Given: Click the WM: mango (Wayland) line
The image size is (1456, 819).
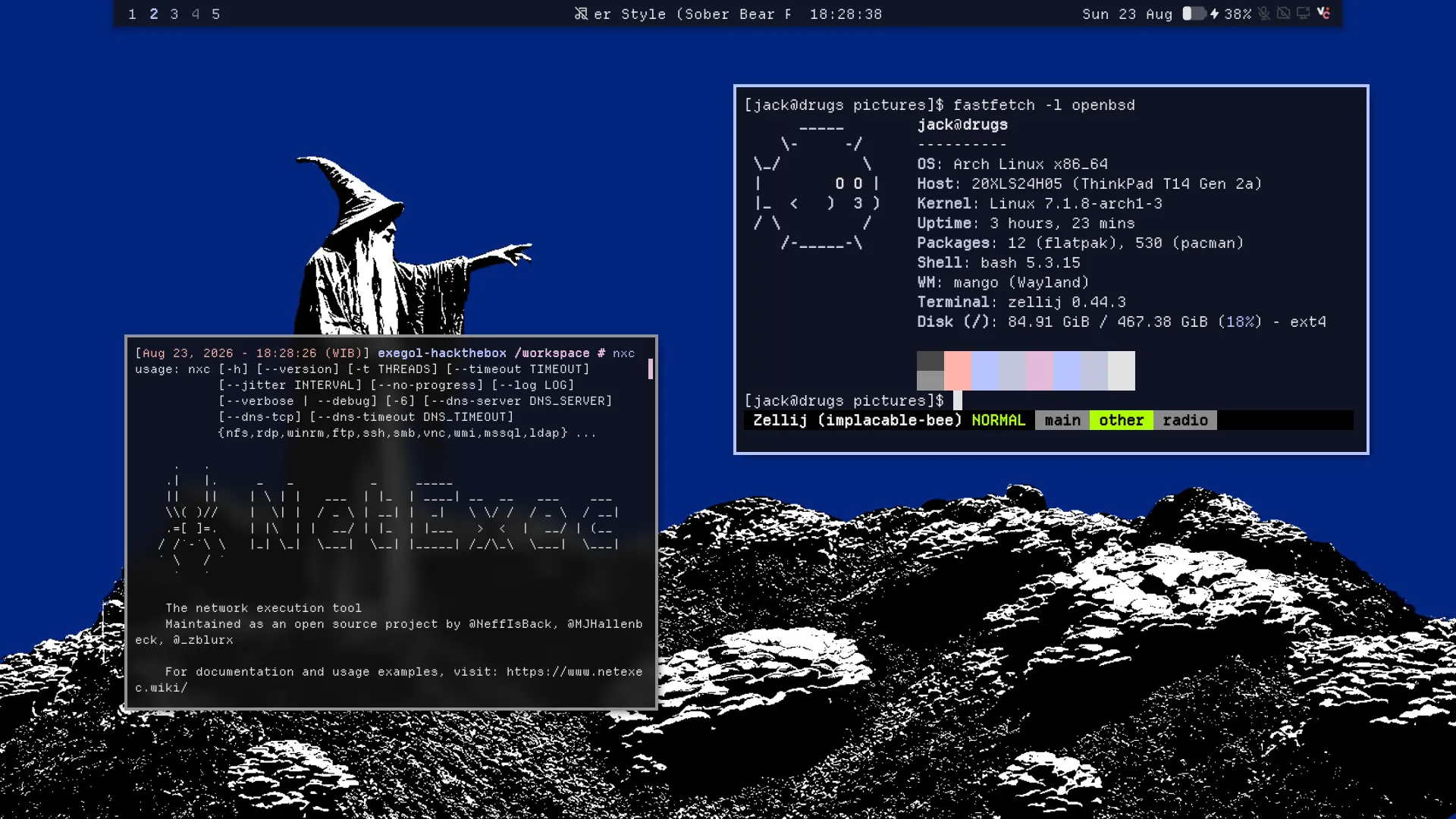Looking at the screenshot, I should [x=1003, y=282].
